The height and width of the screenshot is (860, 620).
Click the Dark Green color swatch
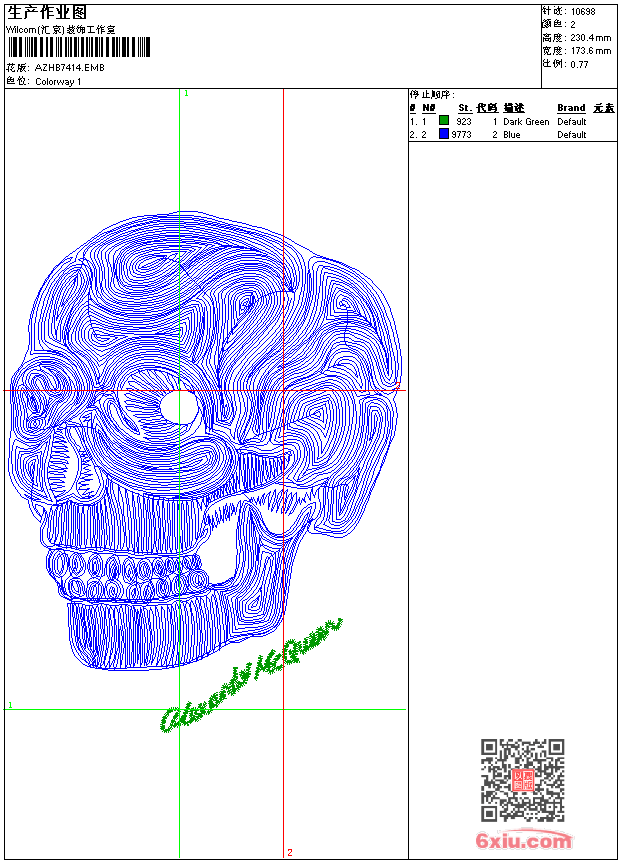[x=444, y=121]
